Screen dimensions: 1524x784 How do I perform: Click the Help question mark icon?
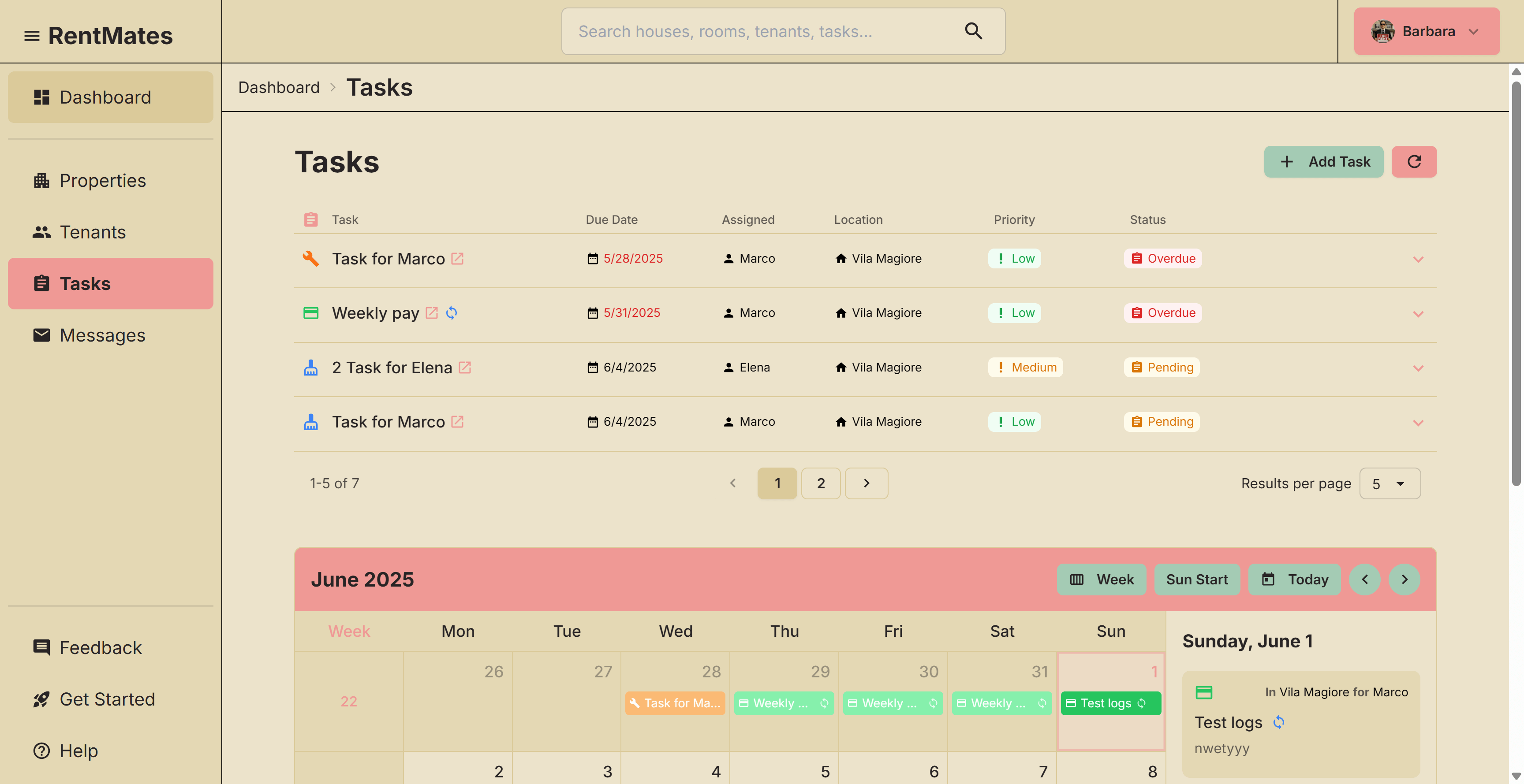pyautogui.click(x=41, y=751)
